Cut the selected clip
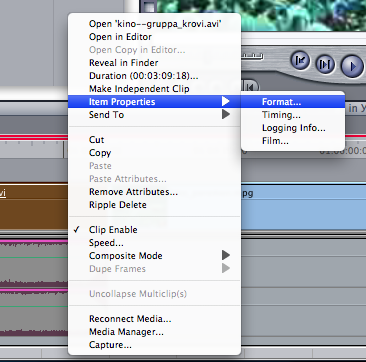Screen dimensions: 366x362 154,140
